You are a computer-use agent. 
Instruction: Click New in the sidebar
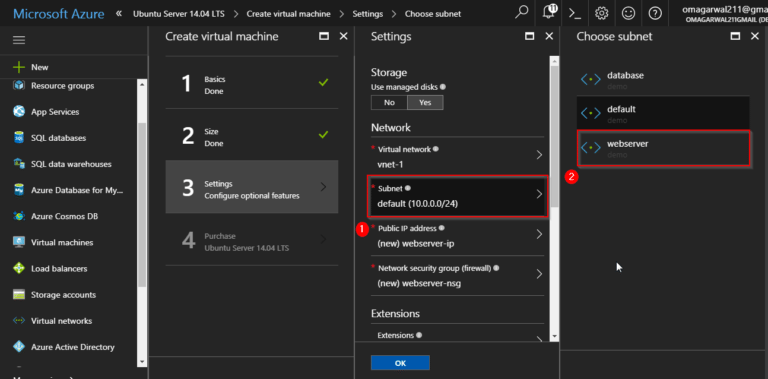(x=40, y=67)
